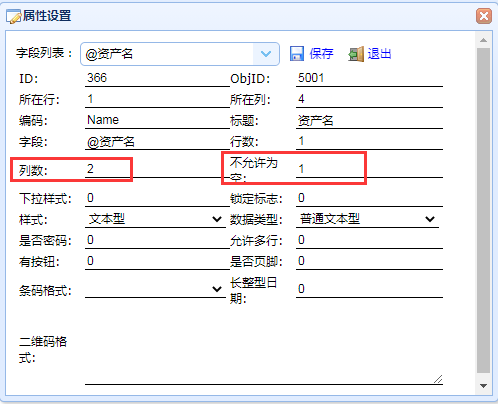Close the 属性设置 dialog

coord(484,16)
